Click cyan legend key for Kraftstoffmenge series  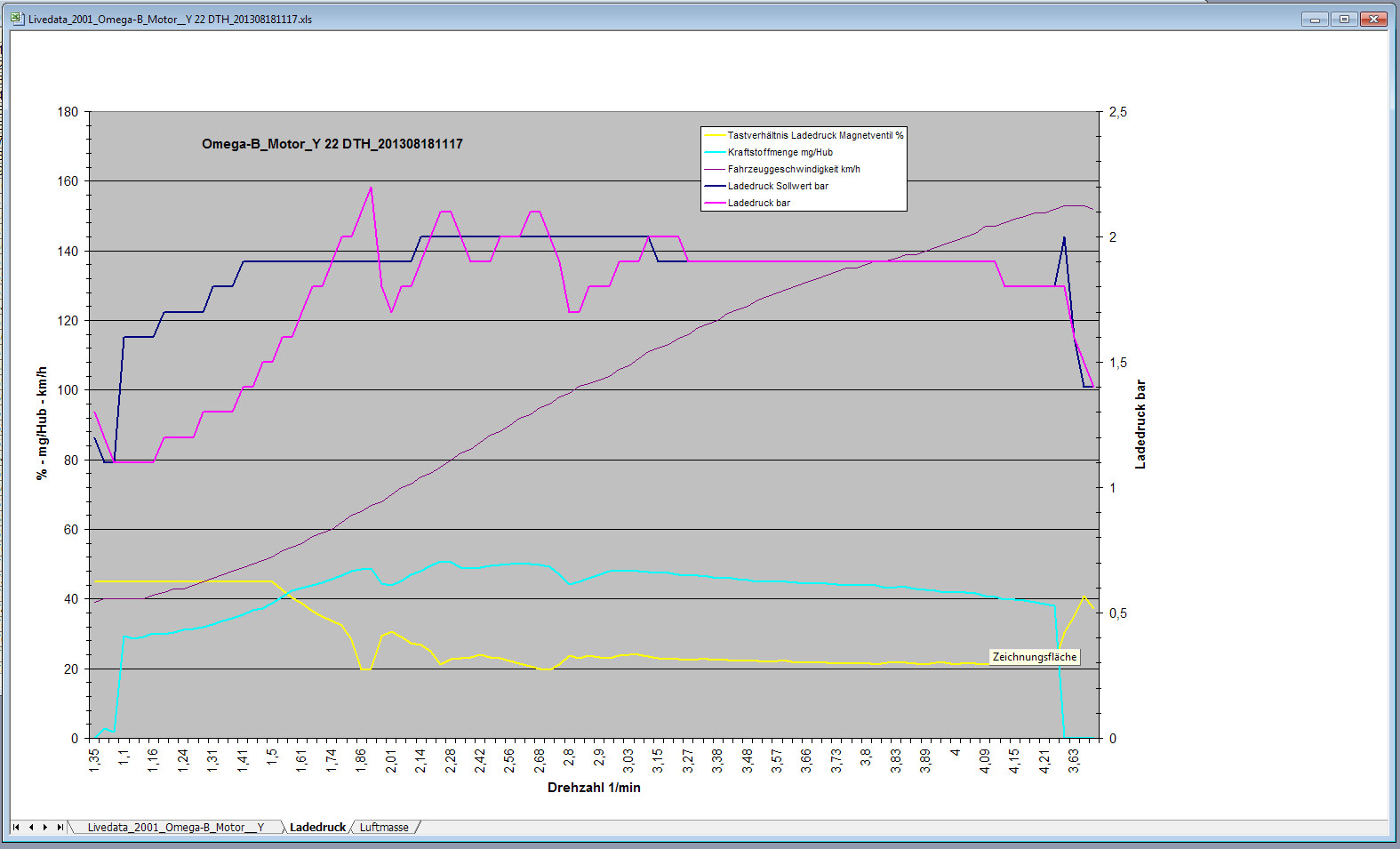pos(715,152)
